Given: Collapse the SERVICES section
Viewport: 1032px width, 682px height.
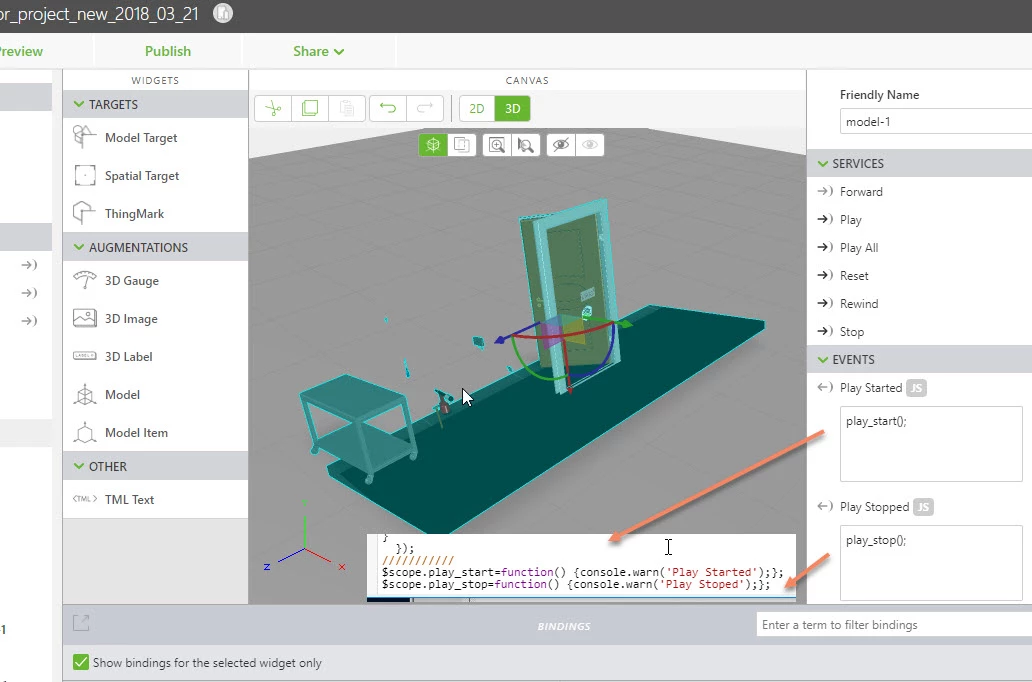Looking at the screenshot, I should point(823,163).
